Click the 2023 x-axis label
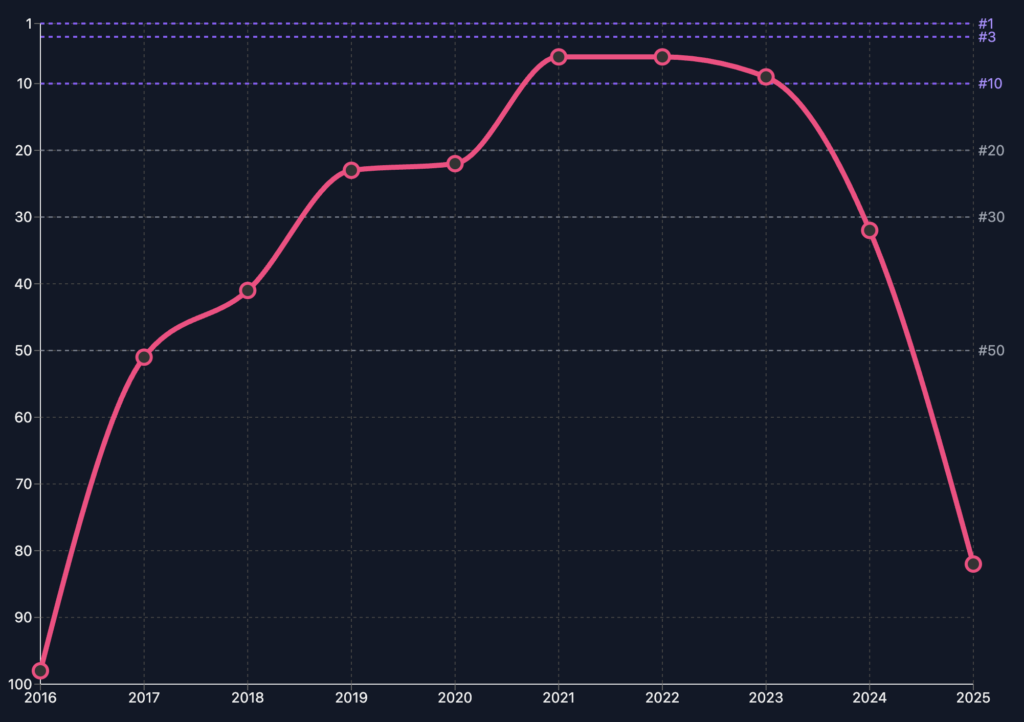Viewport: 1024px width, 722px height. click(766, 698)
